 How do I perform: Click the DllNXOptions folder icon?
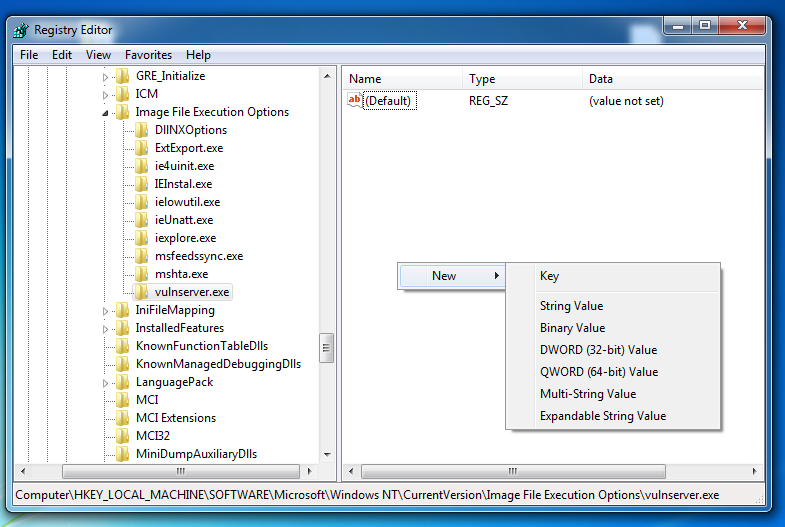point(142,130)
